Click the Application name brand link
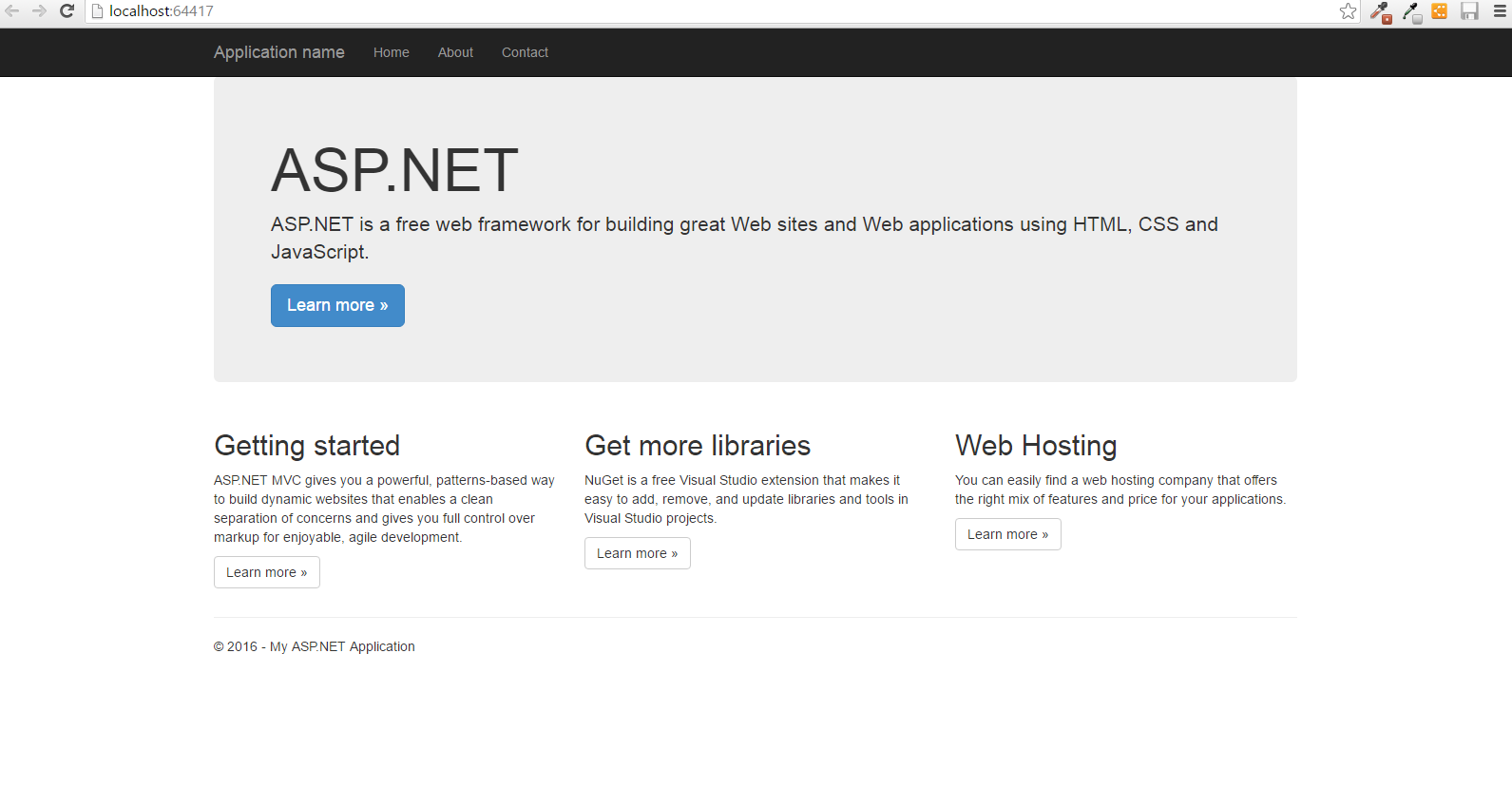Screen dimensions: 1512x788 (x=279, y=52)
